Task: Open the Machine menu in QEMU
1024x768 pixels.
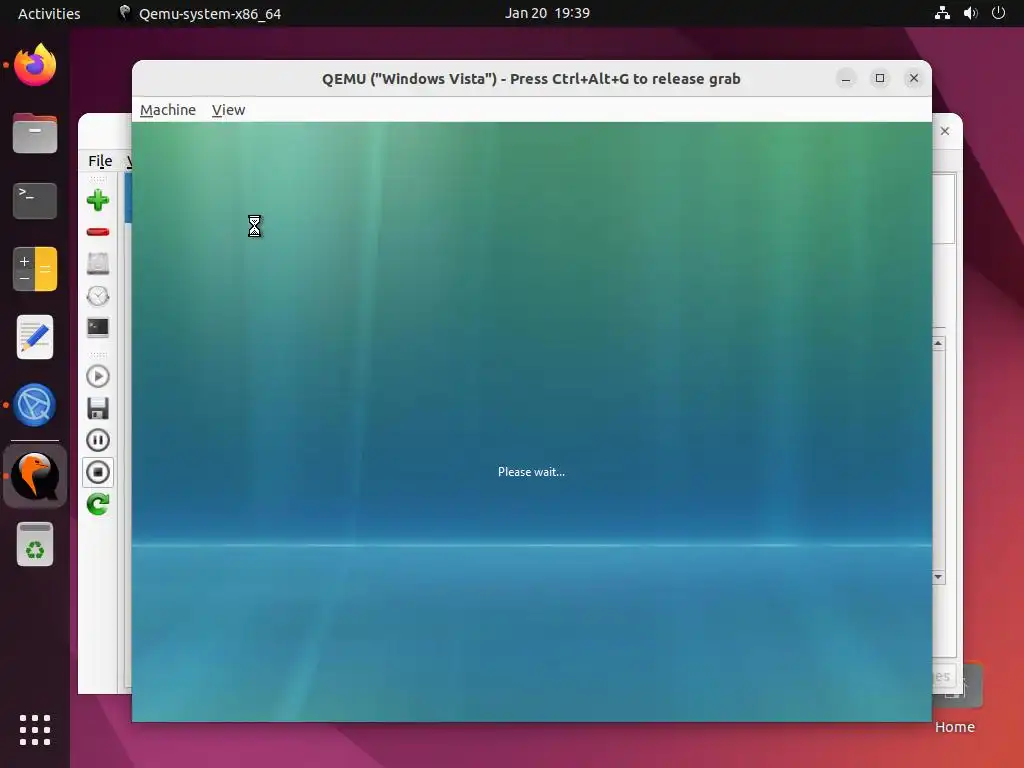Action: pos(168,110)
